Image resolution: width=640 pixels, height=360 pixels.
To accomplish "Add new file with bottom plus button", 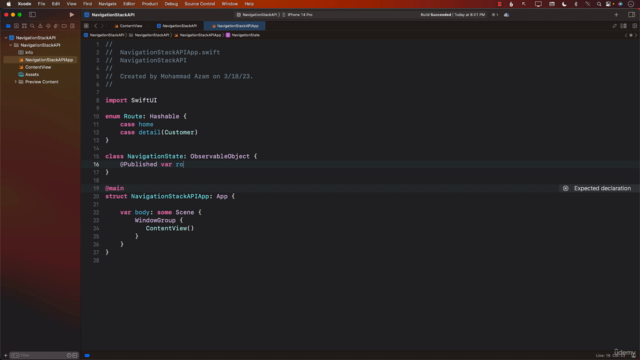I will pyautogui.click(x=5, y=356).
